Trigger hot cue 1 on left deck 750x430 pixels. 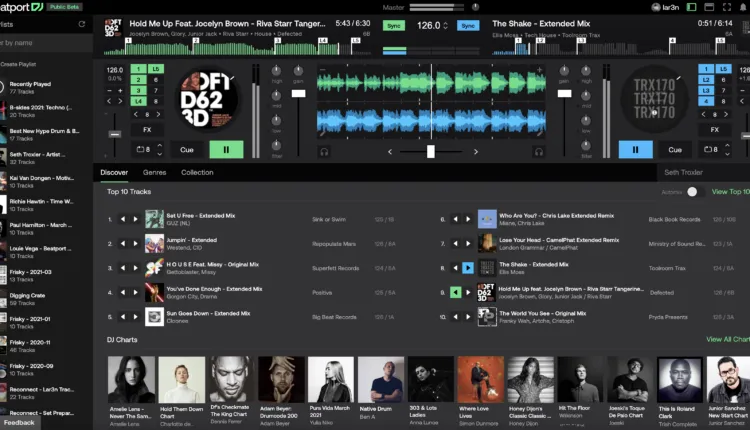click(x=139, y=69)
